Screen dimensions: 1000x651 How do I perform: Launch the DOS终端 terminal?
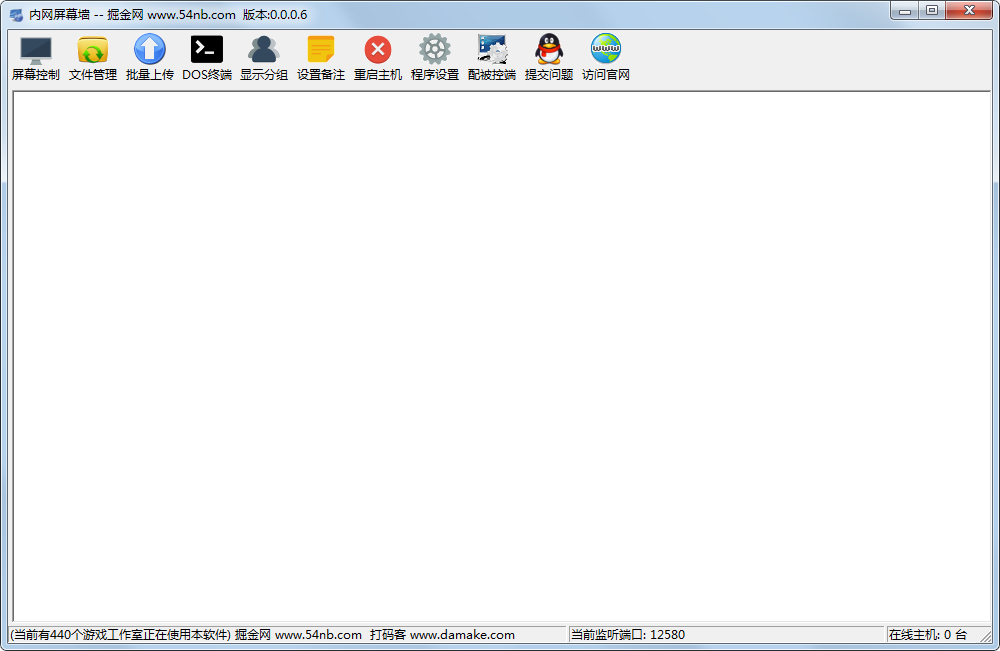click(207, 57)
